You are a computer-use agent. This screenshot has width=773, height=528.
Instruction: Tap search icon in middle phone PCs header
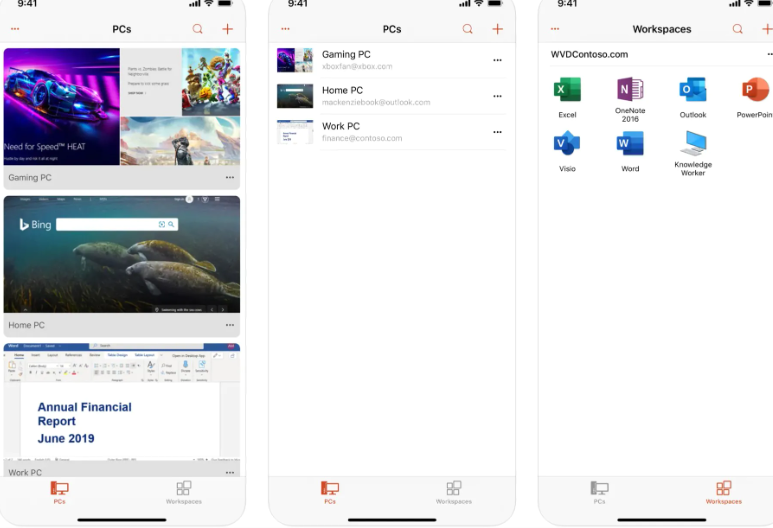467,29
